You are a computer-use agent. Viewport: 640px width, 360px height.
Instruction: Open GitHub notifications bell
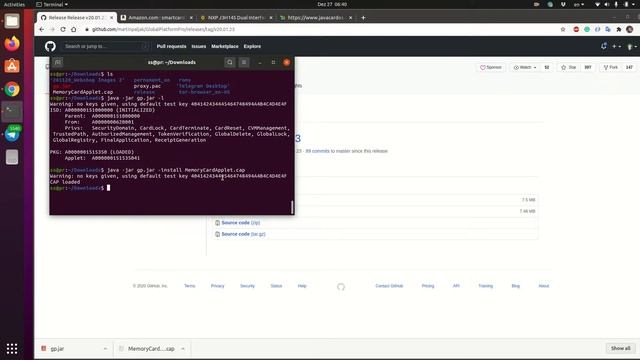coord(604,46)
